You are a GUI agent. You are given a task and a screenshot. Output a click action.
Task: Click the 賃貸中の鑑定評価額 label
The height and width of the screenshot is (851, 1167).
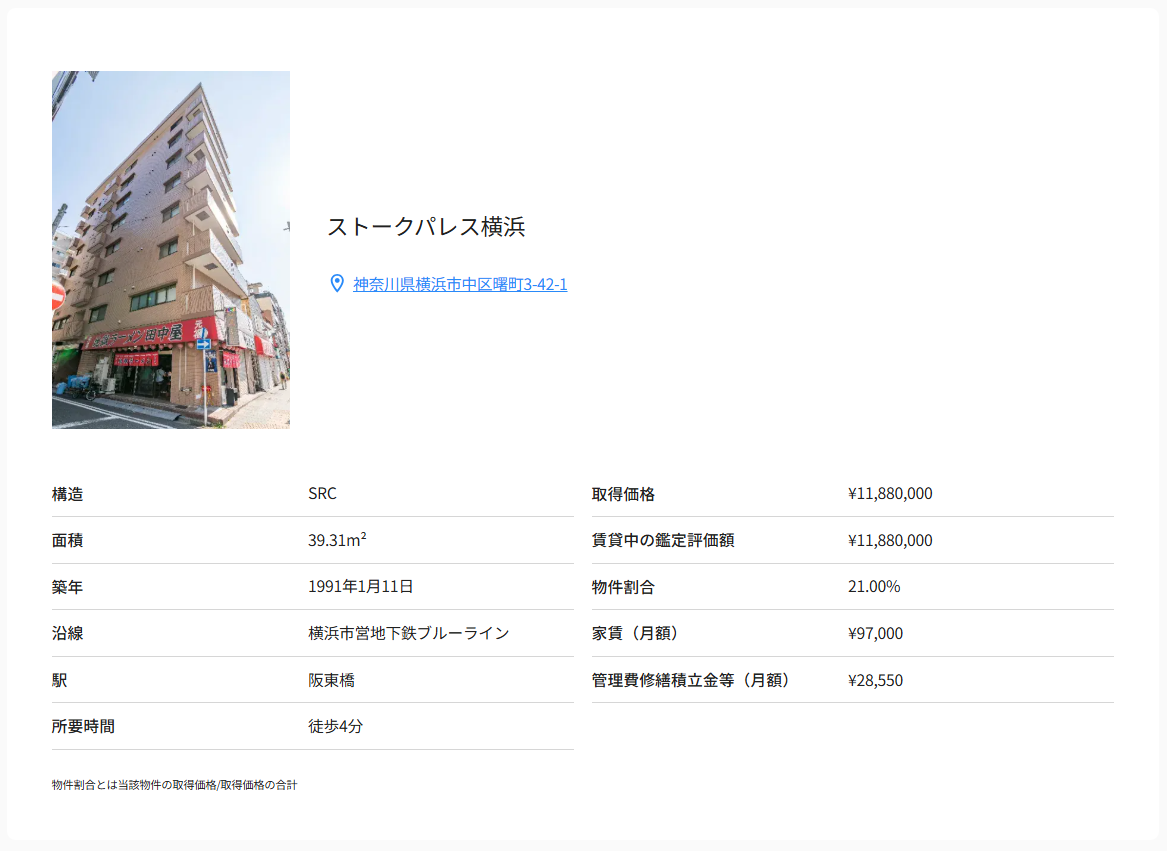662,541
